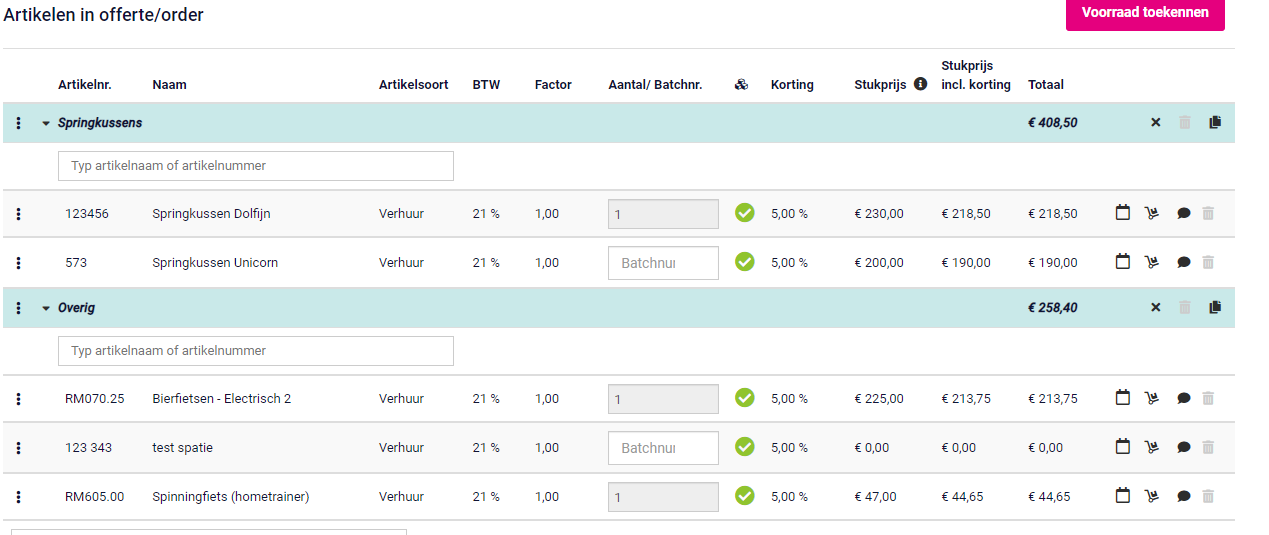The image size is (1269, 535).
Task: Delete the Springkussen Dolfijn row
Action: point(1208,213)
